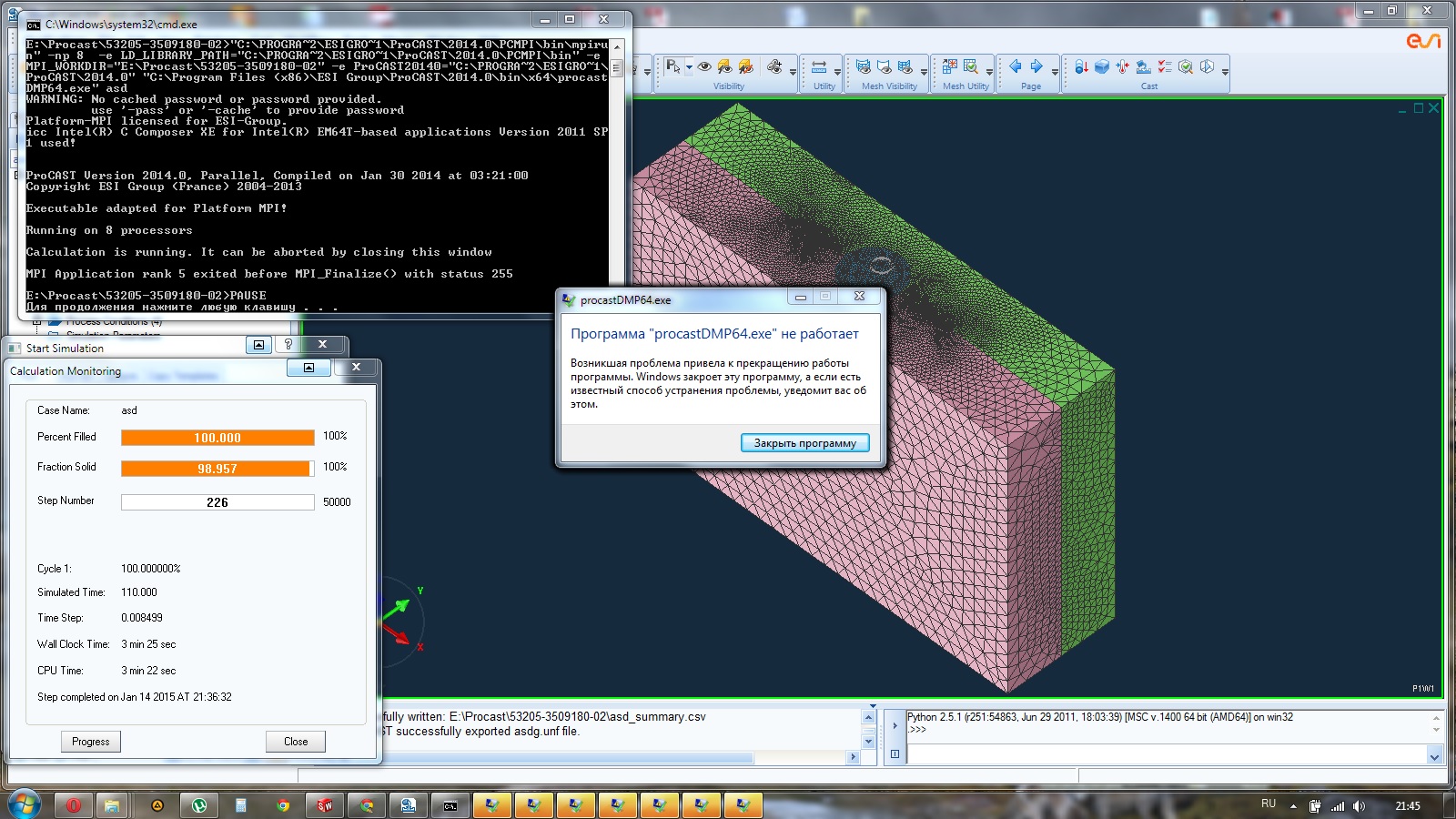Expand the Utility toolbar options arrow
1456x819 pixels.
pos(837,72)
